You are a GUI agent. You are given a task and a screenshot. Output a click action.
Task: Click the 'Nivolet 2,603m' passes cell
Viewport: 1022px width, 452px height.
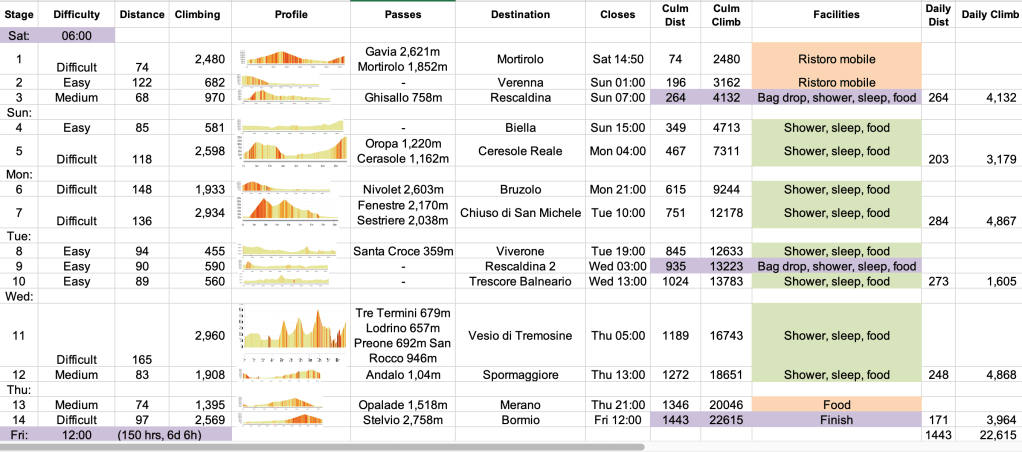403,189
